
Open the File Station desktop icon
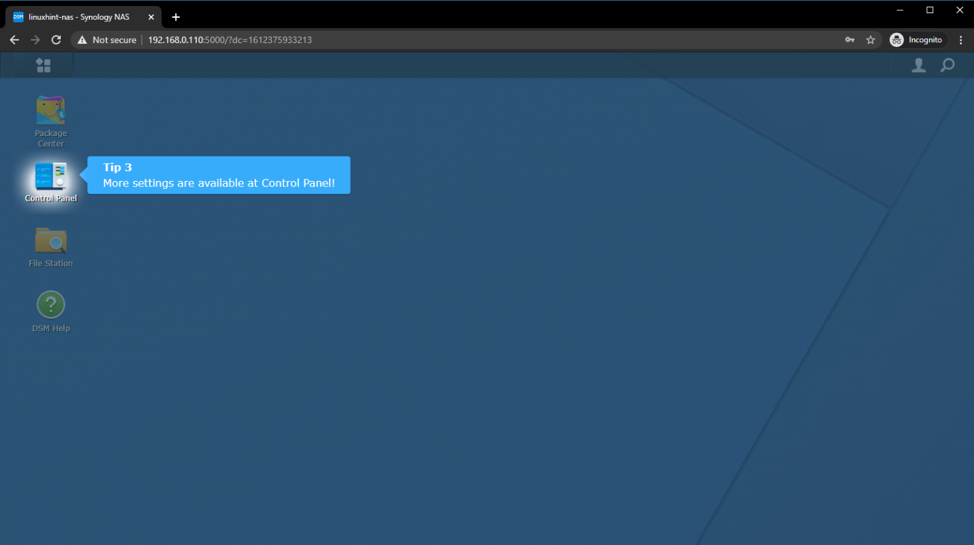click(x=50, y=247)
